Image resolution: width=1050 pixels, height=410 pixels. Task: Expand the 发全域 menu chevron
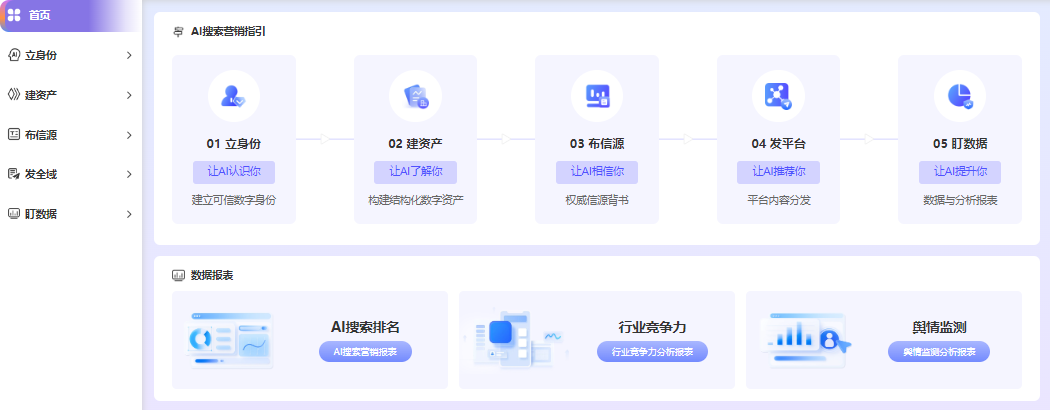129,174
